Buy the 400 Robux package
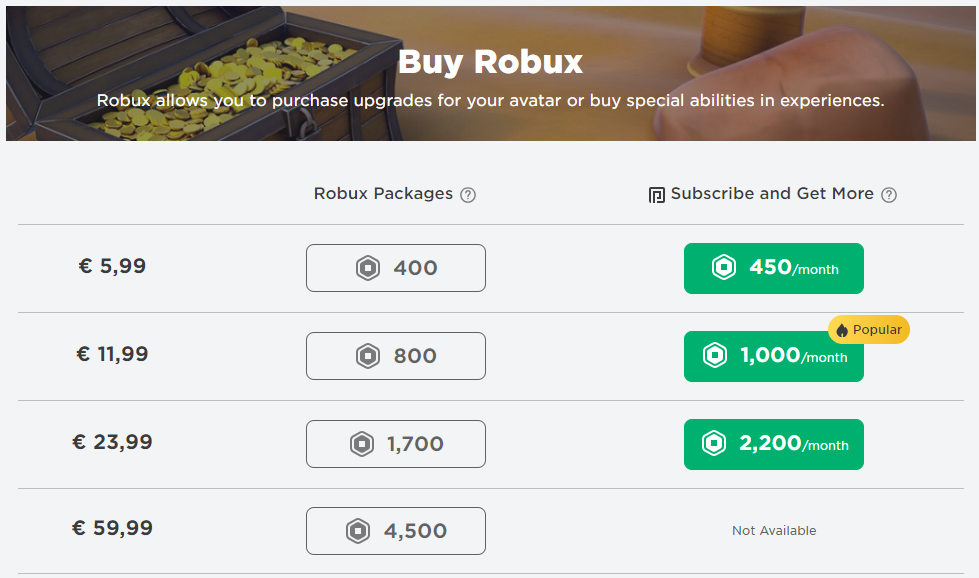The height and width of the screenshot is (578, 979). pyautogui.click(x=396, y=268)
